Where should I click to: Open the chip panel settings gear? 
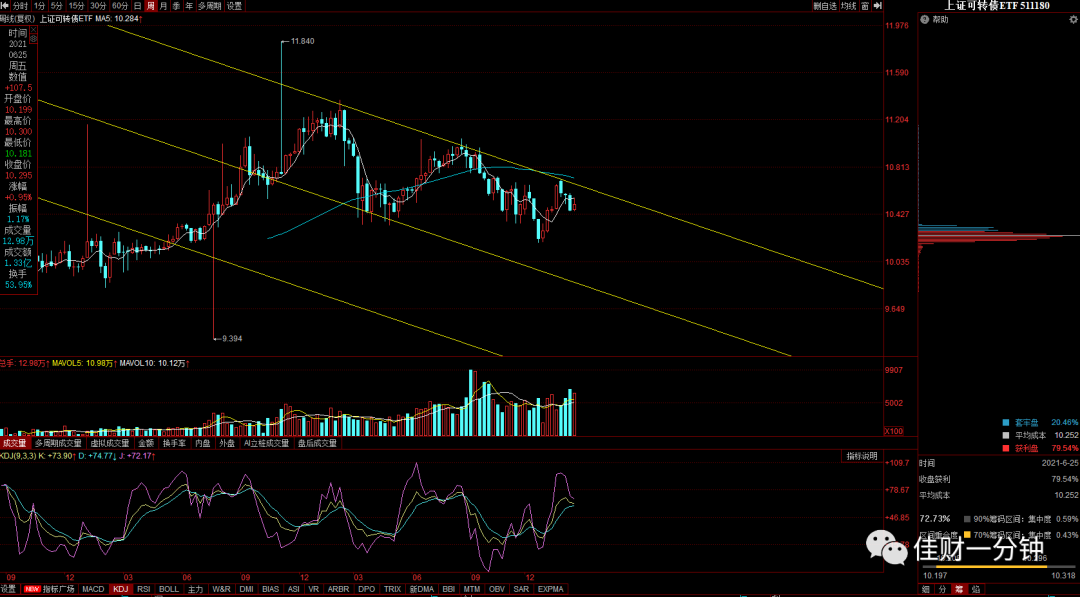click(1073, 19)
